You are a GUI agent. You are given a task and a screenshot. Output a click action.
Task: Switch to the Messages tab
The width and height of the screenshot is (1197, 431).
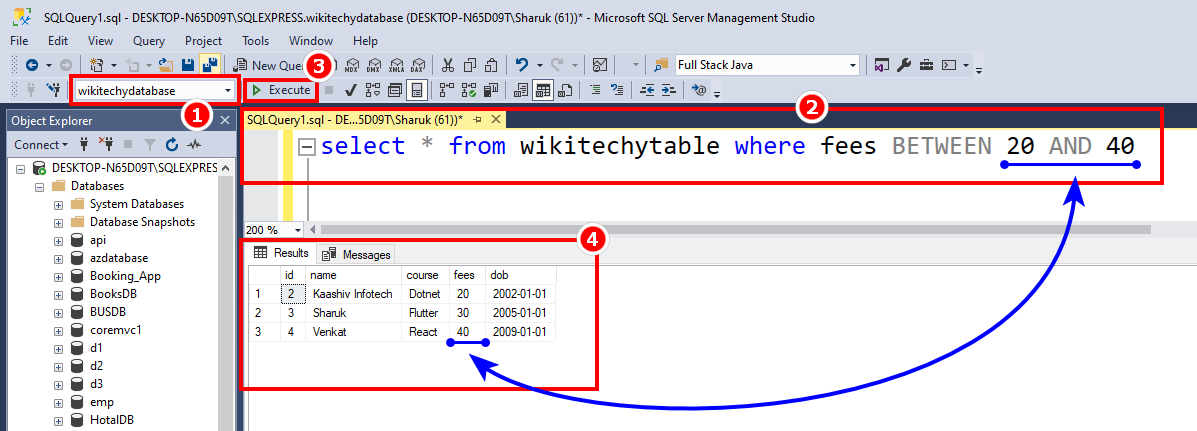(356, 254)
